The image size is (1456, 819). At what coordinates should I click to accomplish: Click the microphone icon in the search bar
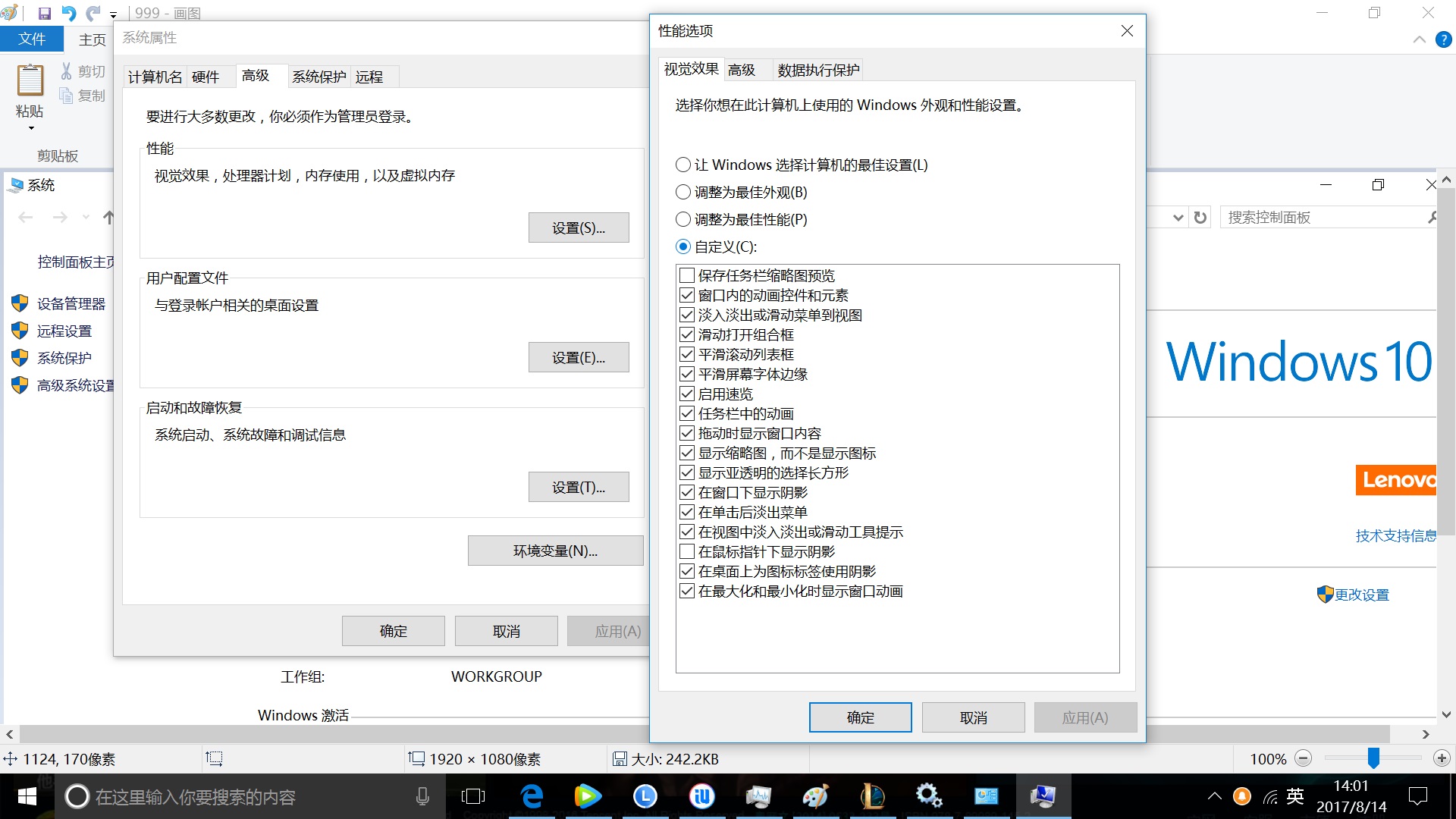(422, 796)
